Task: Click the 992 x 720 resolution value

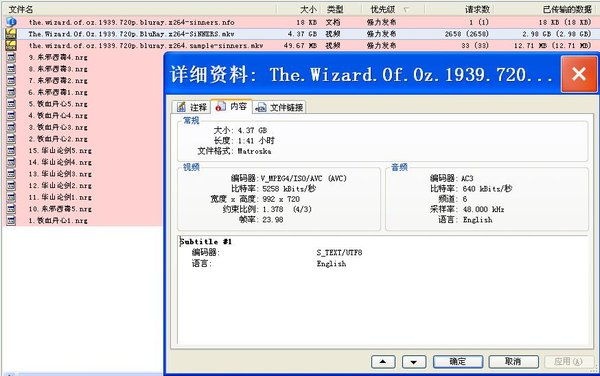Action: coord(281,199)
